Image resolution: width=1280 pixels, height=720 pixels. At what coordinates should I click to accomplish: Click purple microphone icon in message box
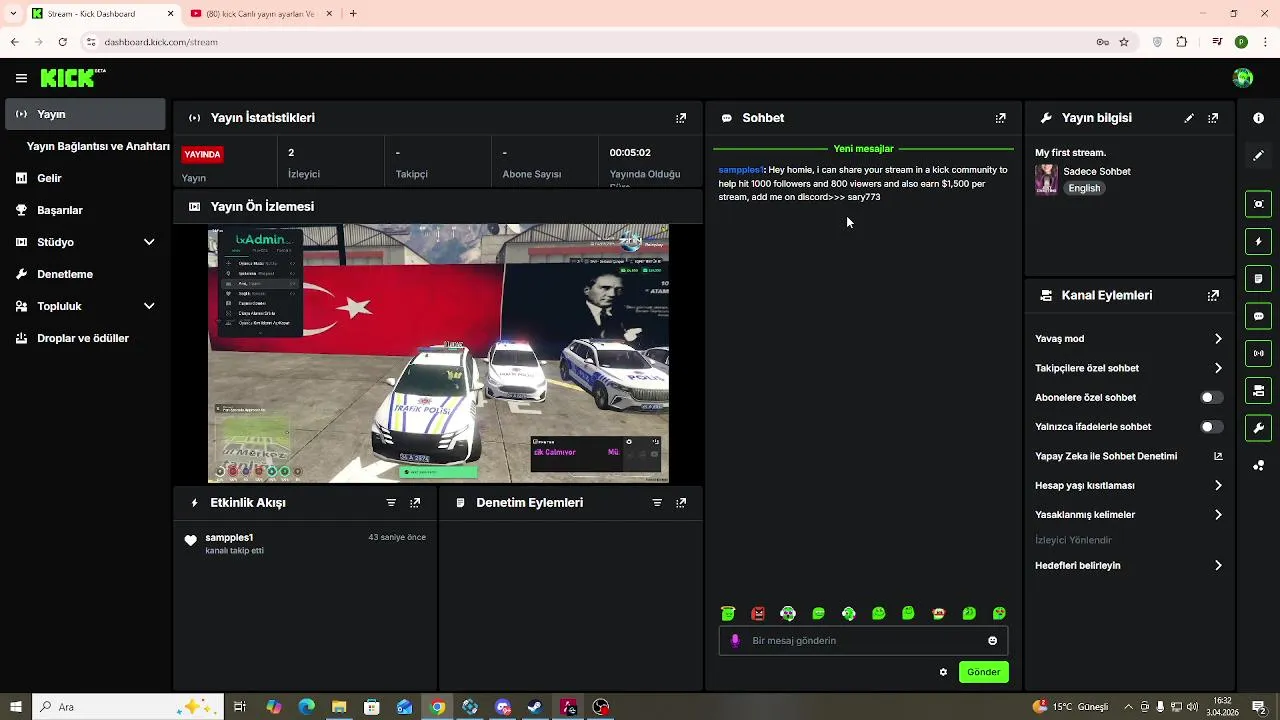coord(735,641)
